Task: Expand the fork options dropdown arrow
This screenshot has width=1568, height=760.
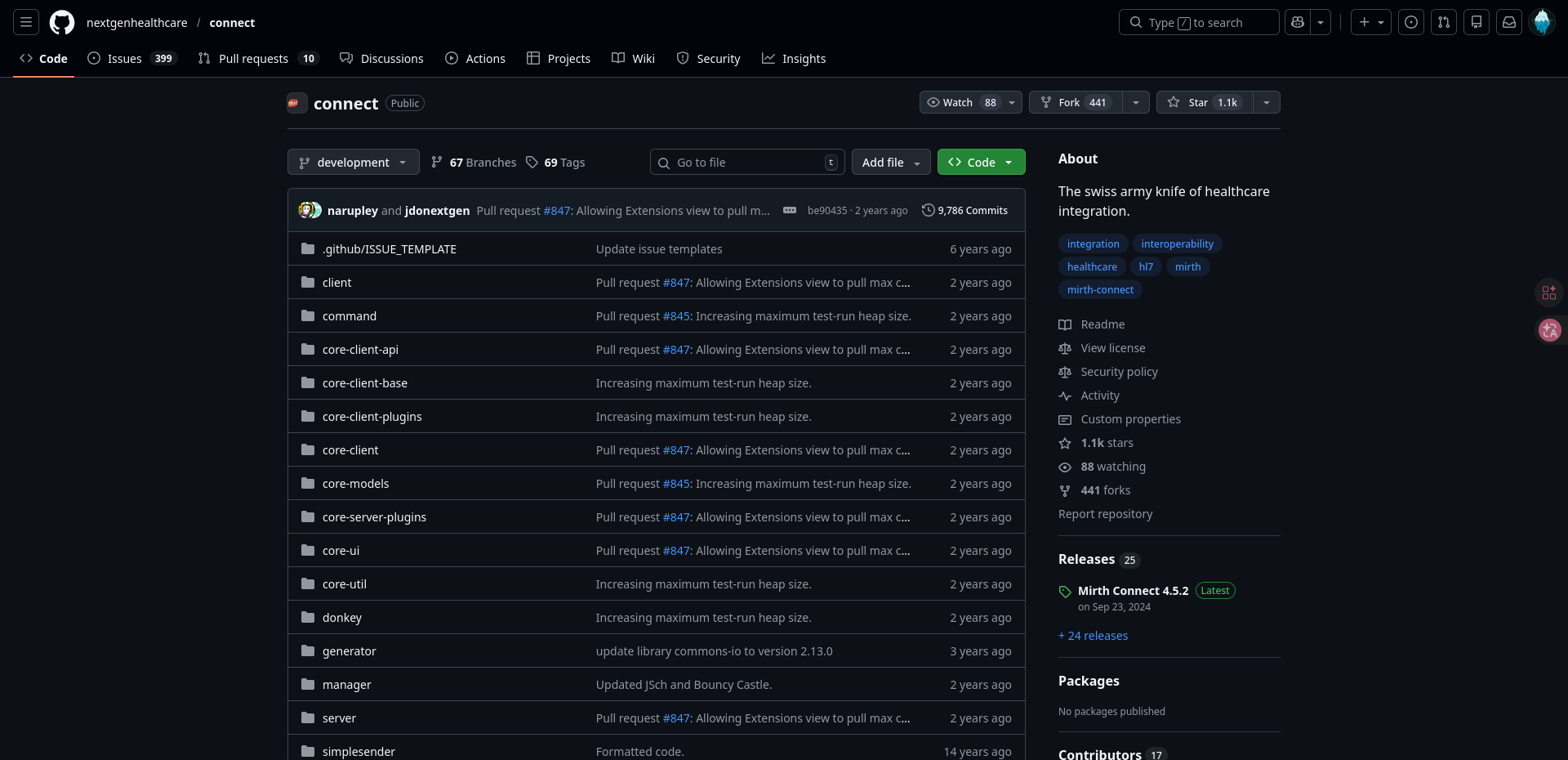Action: coord(1136,102)
